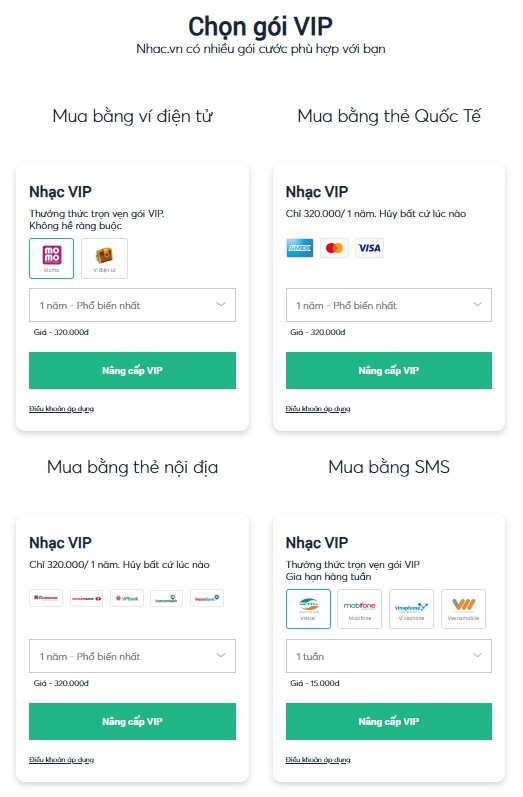The width and height of the screenshot is (523, 797).
Task: Click the VISA card logo
Action: click(x=369, y=248)
